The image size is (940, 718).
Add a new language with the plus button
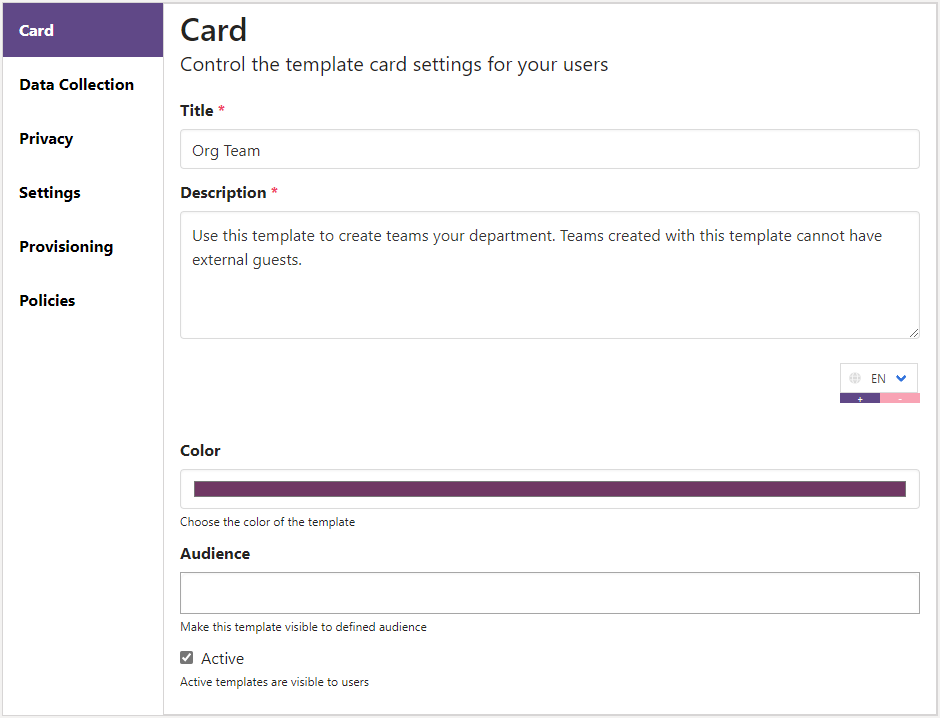(860, 398)
